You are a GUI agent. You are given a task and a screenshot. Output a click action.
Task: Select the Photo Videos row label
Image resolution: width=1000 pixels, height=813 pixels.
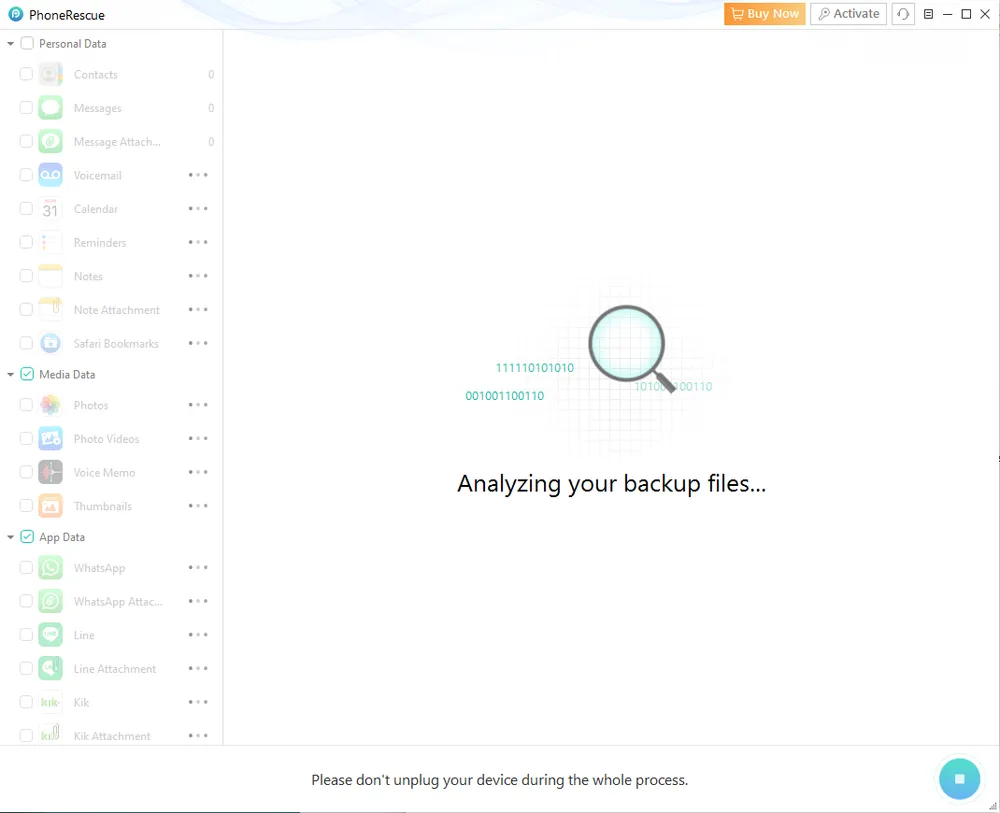coord(107,439)
